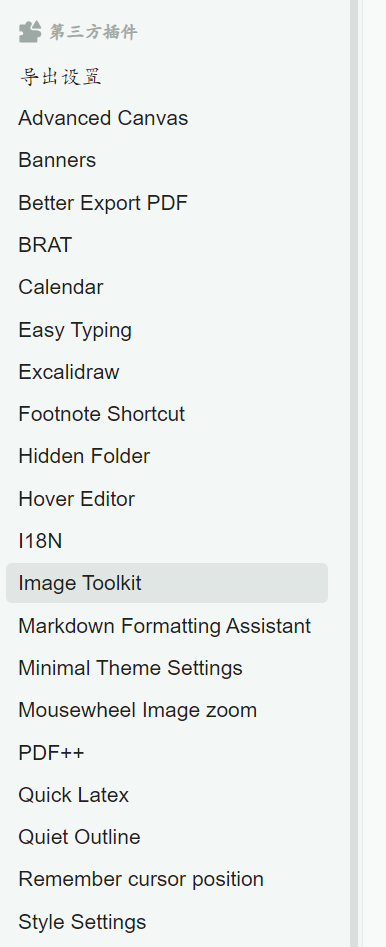Image resolution: width=386 pixels, height=947 pixels.
Task: Open Better Export PDF settings
Action: point(167,202)
